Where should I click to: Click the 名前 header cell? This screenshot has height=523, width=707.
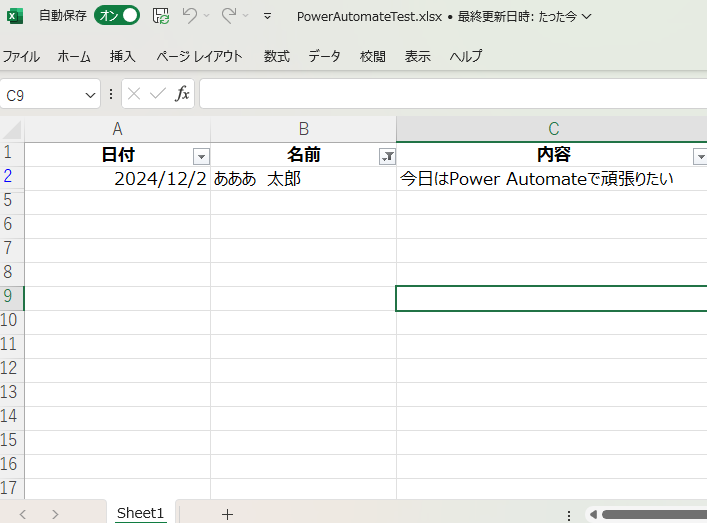303,155
